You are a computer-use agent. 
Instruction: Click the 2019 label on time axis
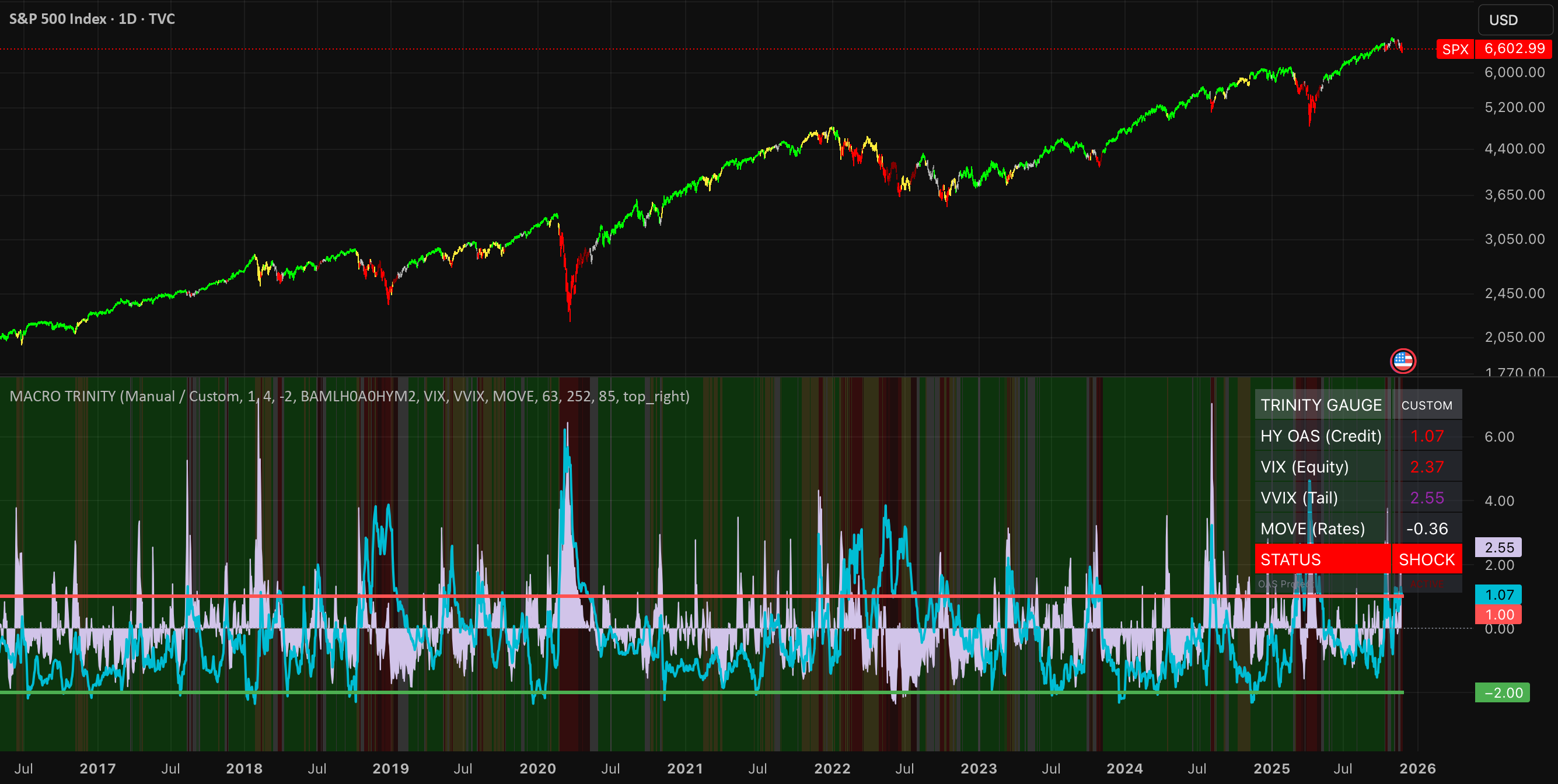(390, 768)
